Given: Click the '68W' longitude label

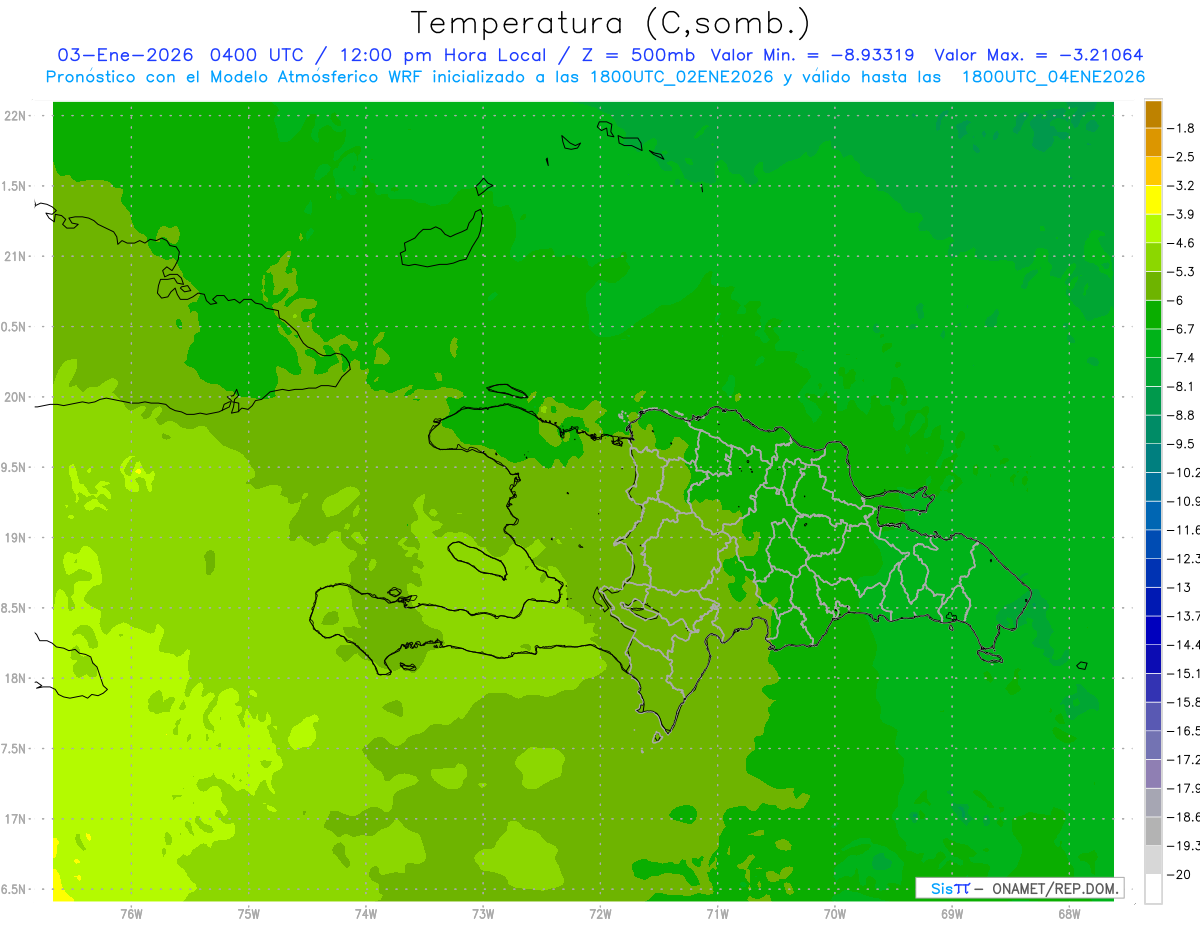Looking at the screenshot, I should tap(1069, 913).
